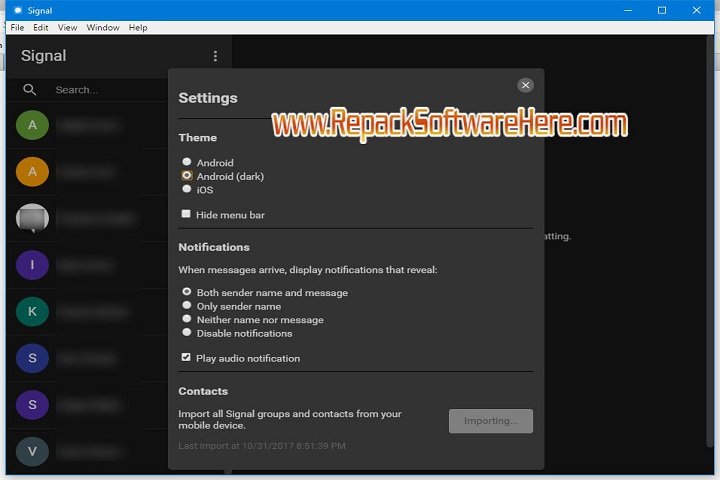
Task: Click the Contacts section heading
Action: (203, 391)
